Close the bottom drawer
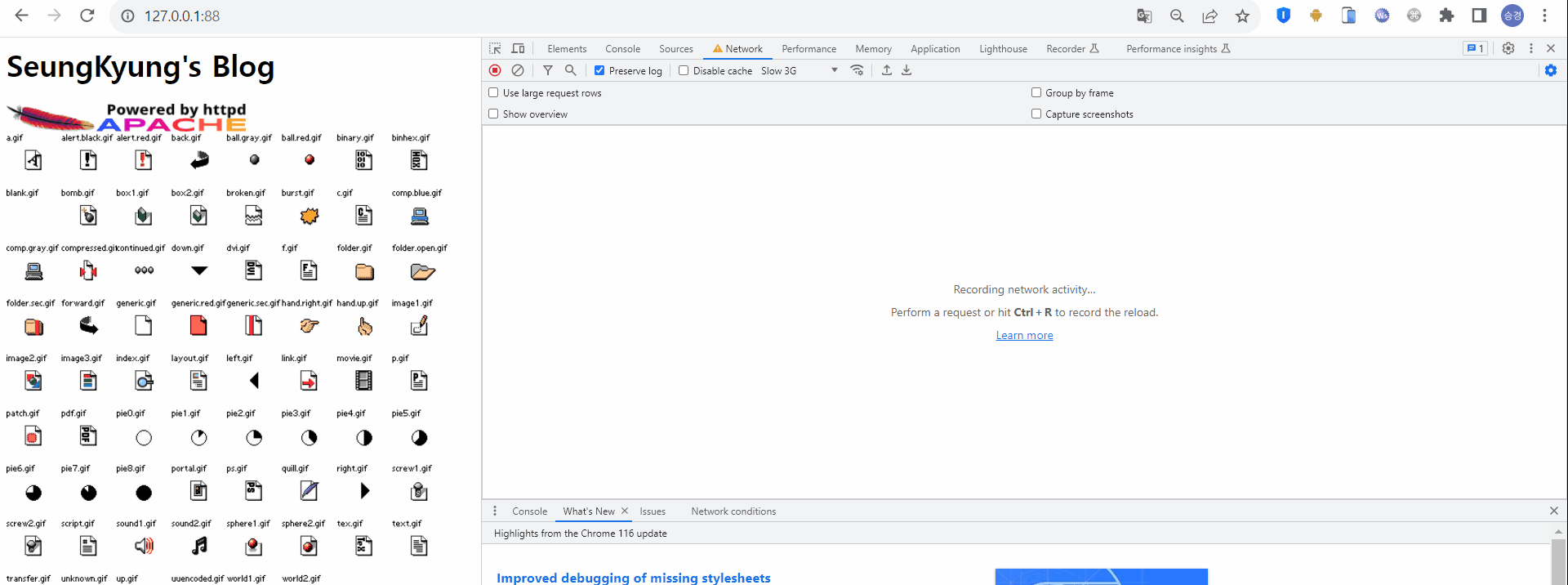This screenshot has width=1568, height=585. [1553, 511]
